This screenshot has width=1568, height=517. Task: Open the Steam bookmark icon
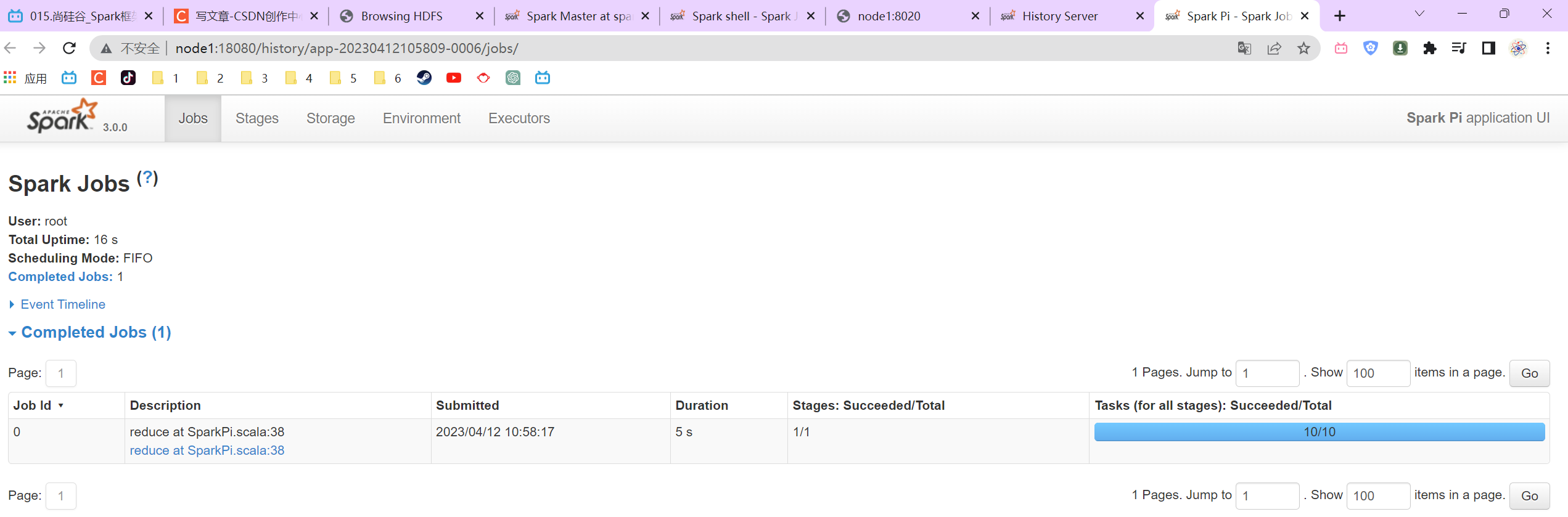coord(424,78)
